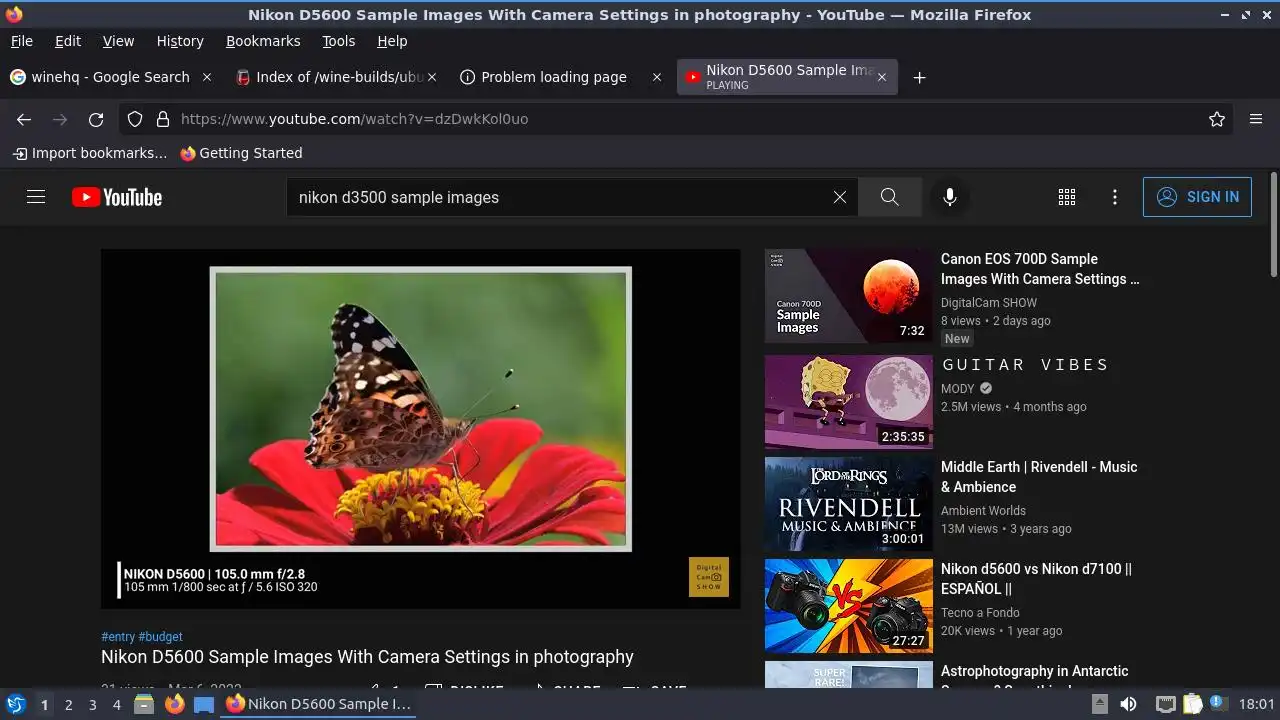The image size is (1280, 720).
Task: Close the Index of /wine-builds tab
Action: (x=432, y=77)
